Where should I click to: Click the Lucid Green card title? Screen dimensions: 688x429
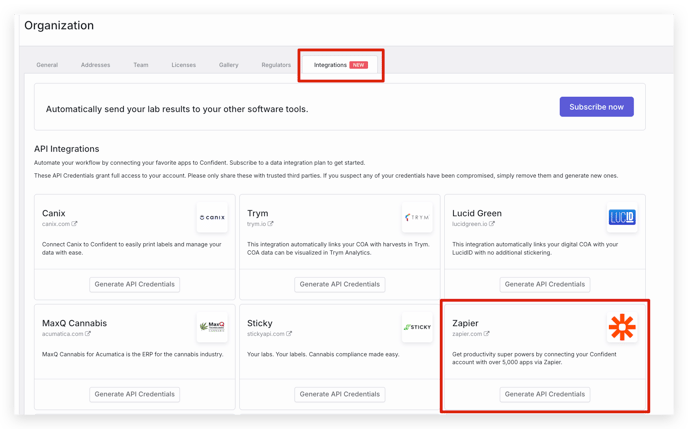[x=477, y=213]
